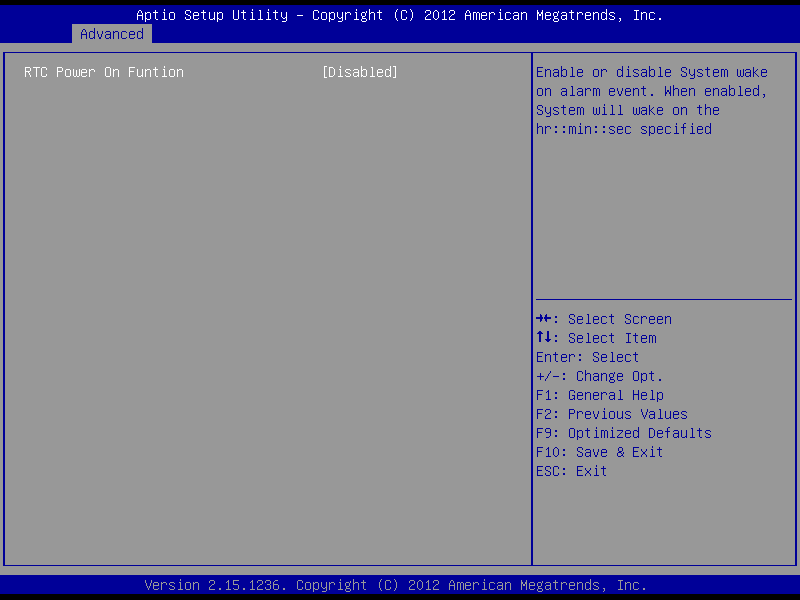Select the Advanced tab

[x=112, y=34]
